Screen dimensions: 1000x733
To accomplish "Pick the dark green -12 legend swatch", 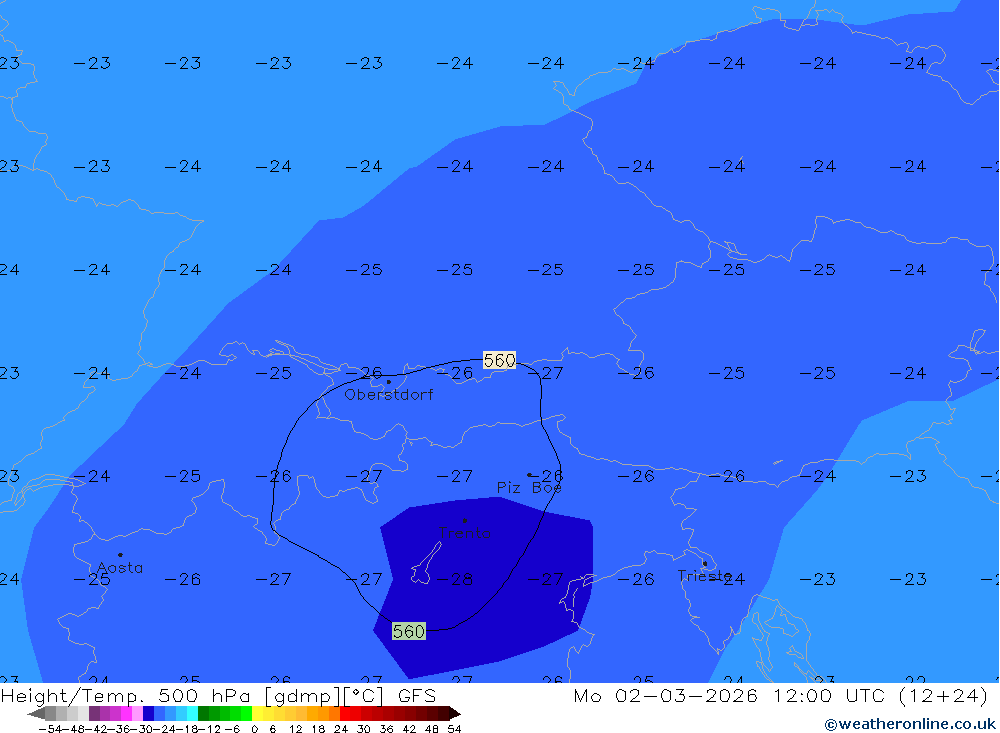I will pos(203,713).
